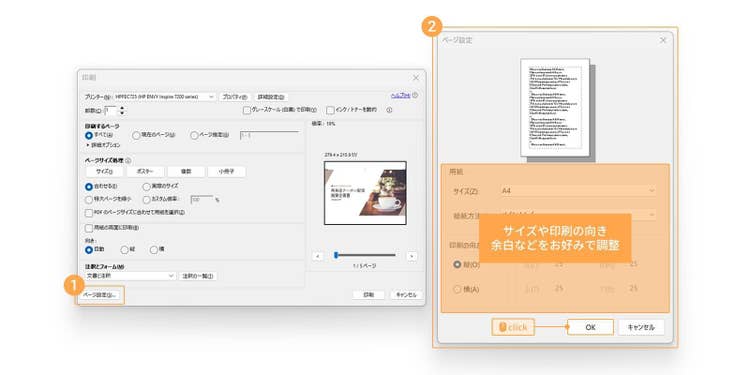Confirm ページ設定 dialog with OK

click(x=590, y=327)
